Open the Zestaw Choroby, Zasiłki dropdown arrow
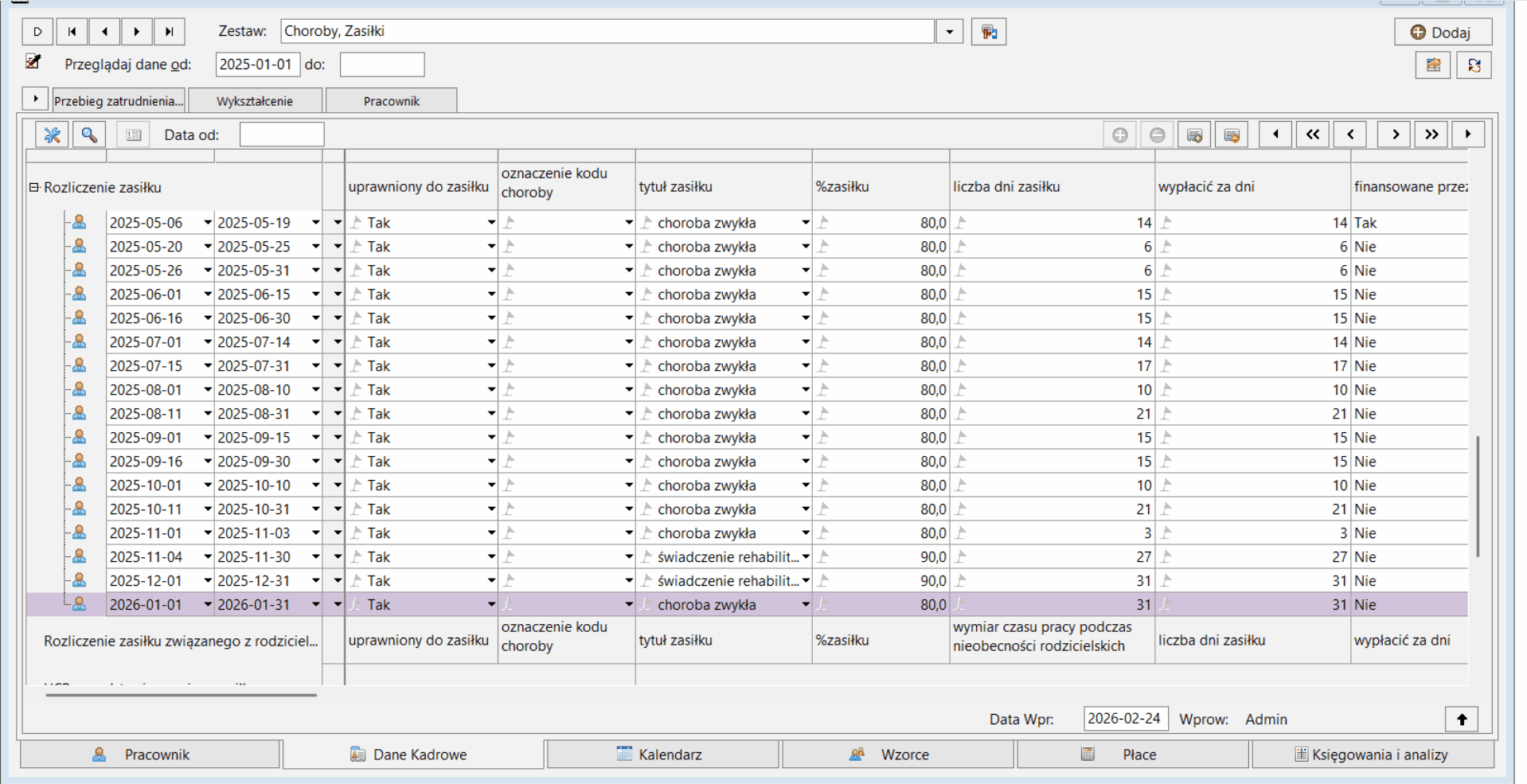This screenshot has width=1527, height=784. [x=949, y=32]
